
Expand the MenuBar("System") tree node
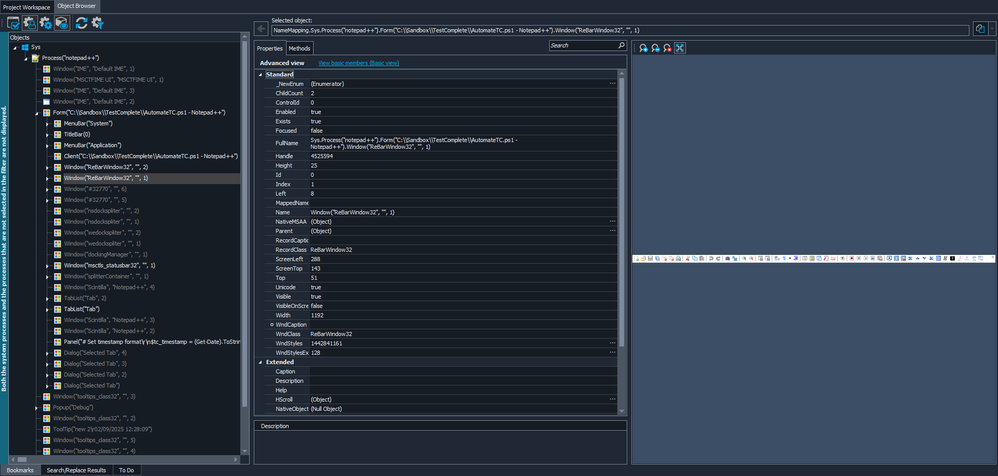(47, 124)
